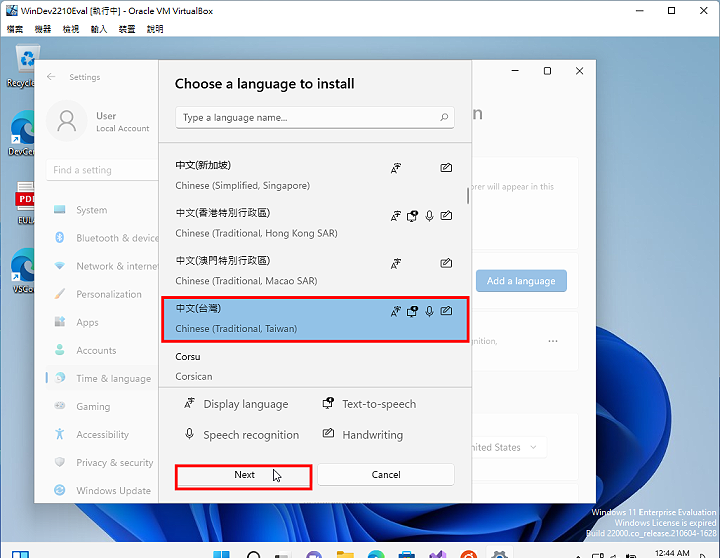Image resolution: width=725 pixels, height=558 pixels.
Task: Select Chinese (Traditional, Macao SAR)
Action: [x=314, y=271]
